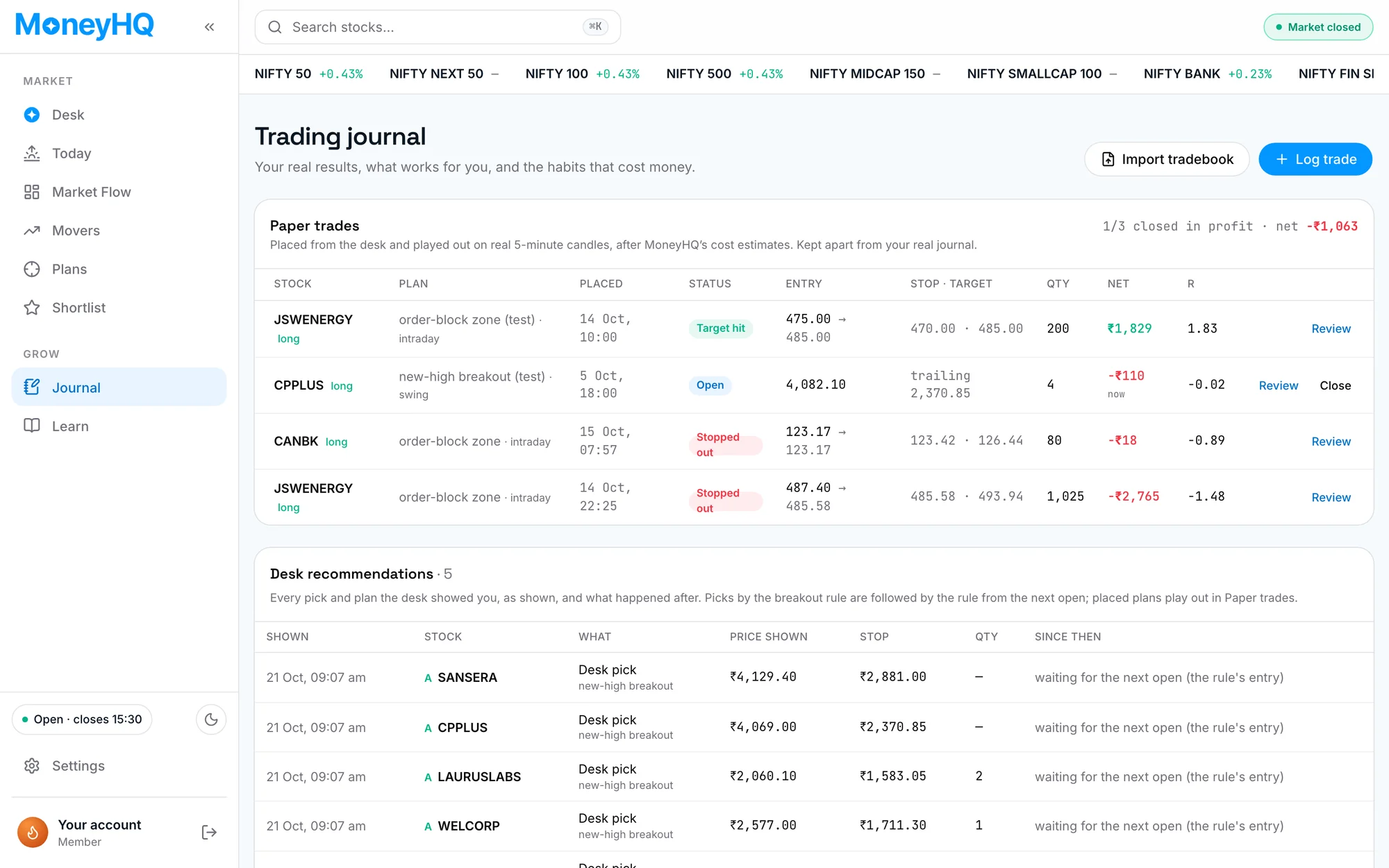The width and height of the screenshot is (1389, 868).
Task: Click the STOCK column header in Paper trades
Action: click(292, 284)
